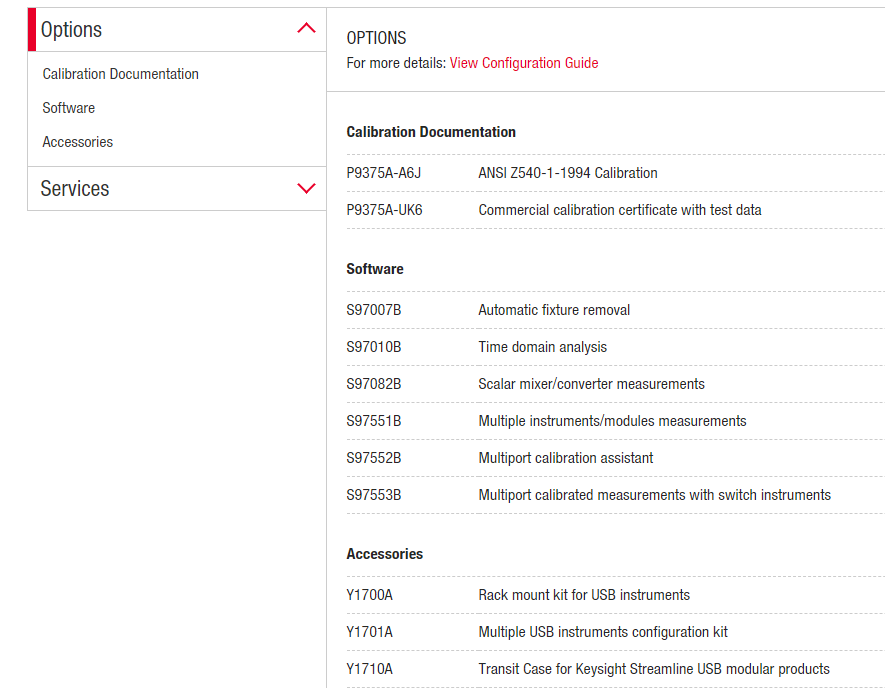The width and height of the screenshot is (885, 700).
Task: Open the Services sidebar heading
Action: tap(75, 189)
